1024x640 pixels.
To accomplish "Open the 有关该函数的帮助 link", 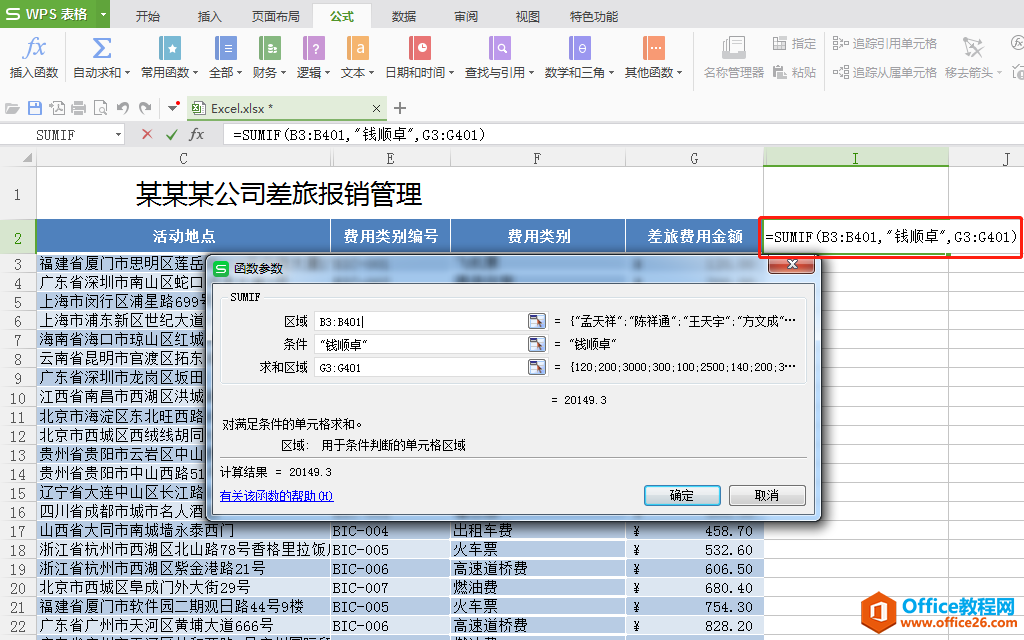I will coord(276,496).
